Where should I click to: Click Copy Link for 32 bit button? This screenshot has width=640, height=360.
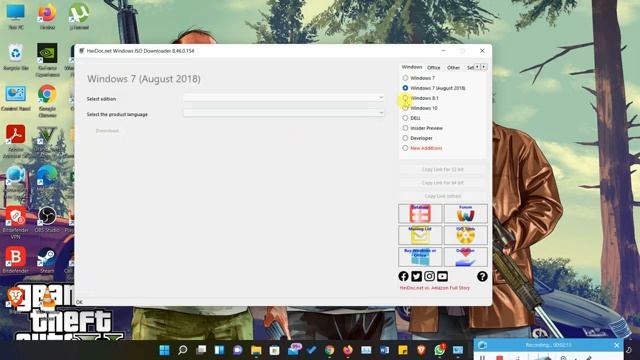tap(443, 169)
